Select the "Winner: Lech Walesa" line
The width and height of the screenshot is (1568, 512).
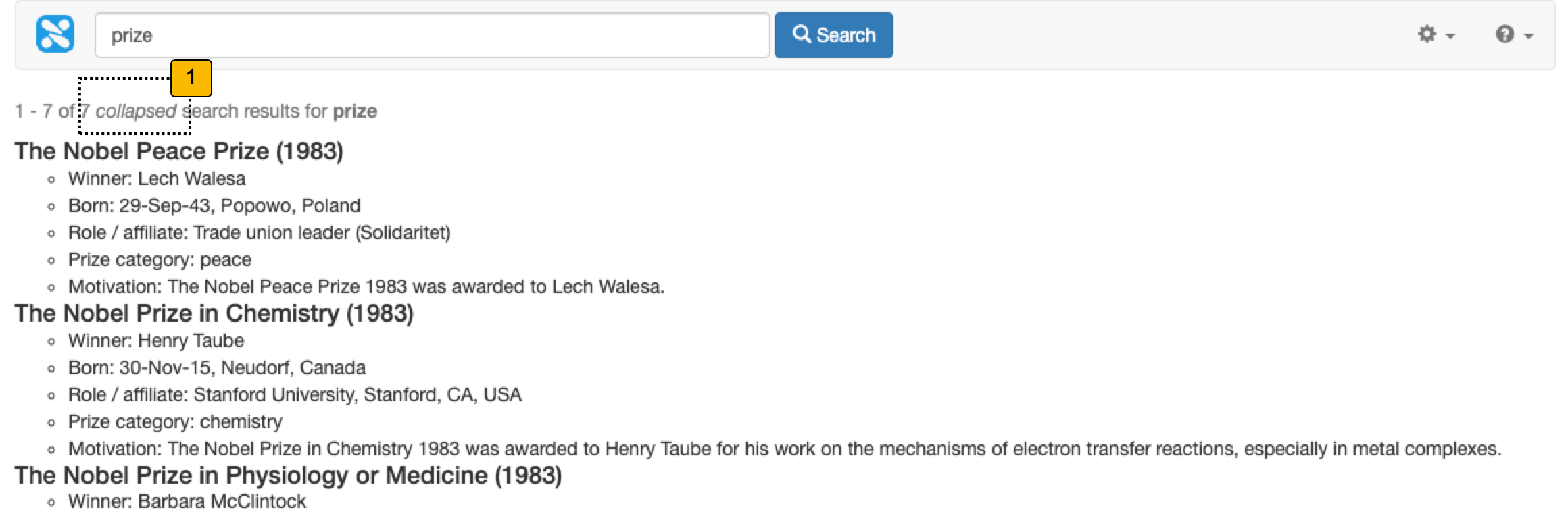tap(157, 179)
